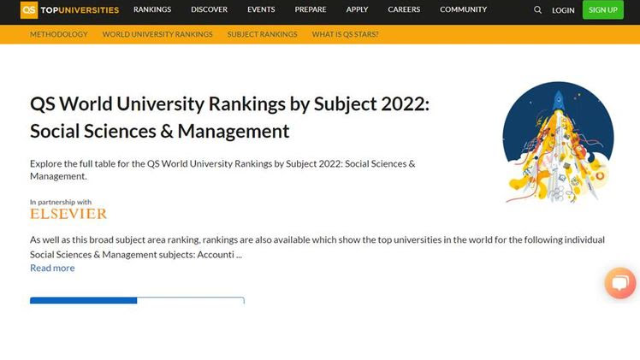Click the green Sign Up button
Image resolution: width=640 pixels, height=360 pixels.
click(603, 10)
